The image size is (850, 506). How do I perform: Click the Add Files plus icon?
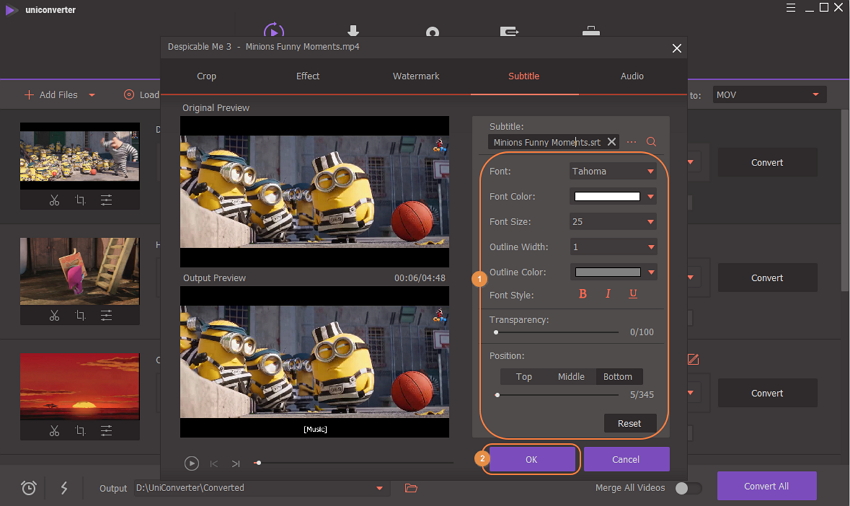tap(29, 95)
